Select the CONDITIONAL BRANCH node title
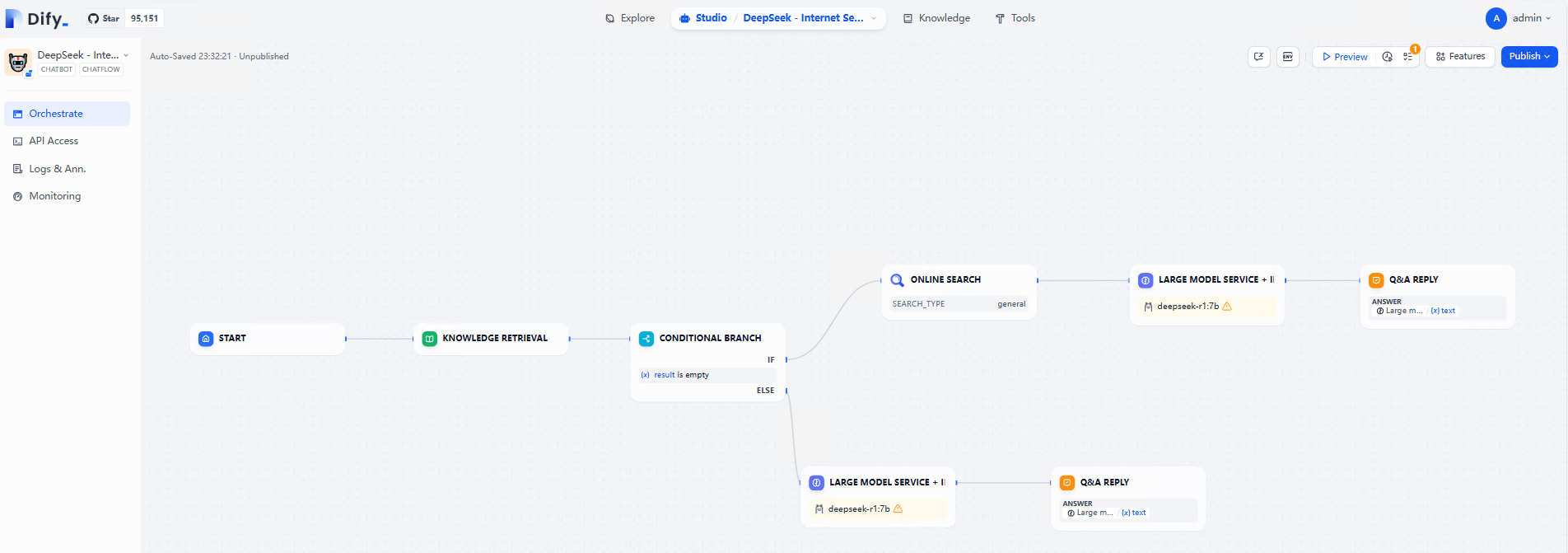The image size is (1568, 553). click(710, 339)
